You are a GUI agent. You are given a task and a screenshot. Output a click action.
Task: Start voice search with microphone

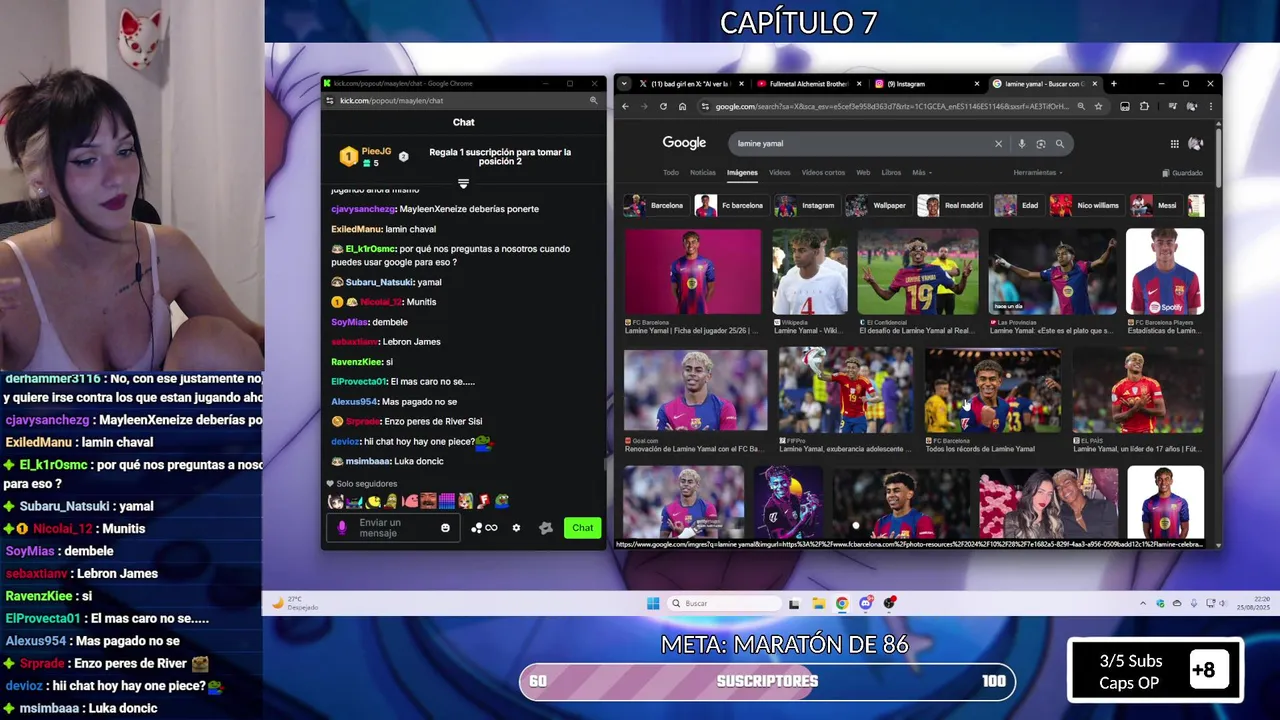coord(1021,143)
